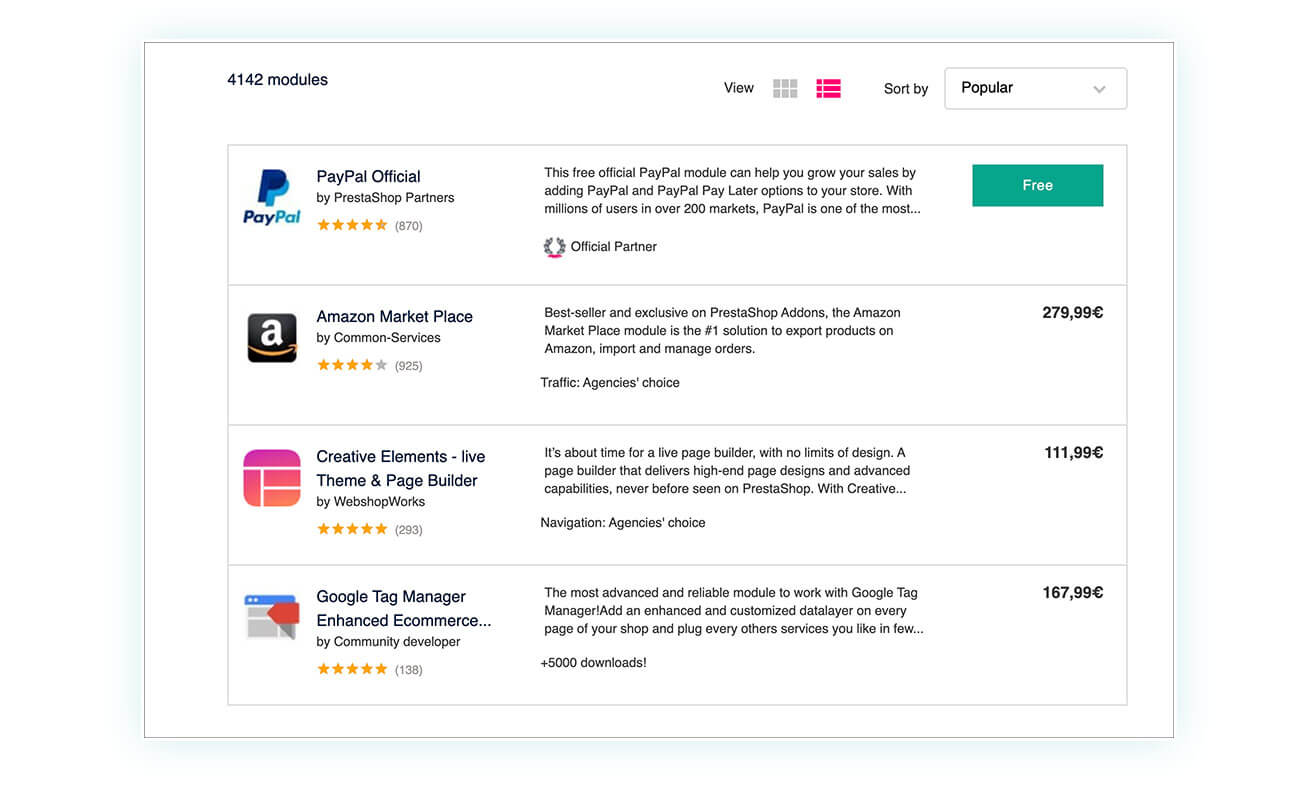Click the "4142 modules" count text
This screenshot has height=795, width=1300.
click(x=277, y=80)
